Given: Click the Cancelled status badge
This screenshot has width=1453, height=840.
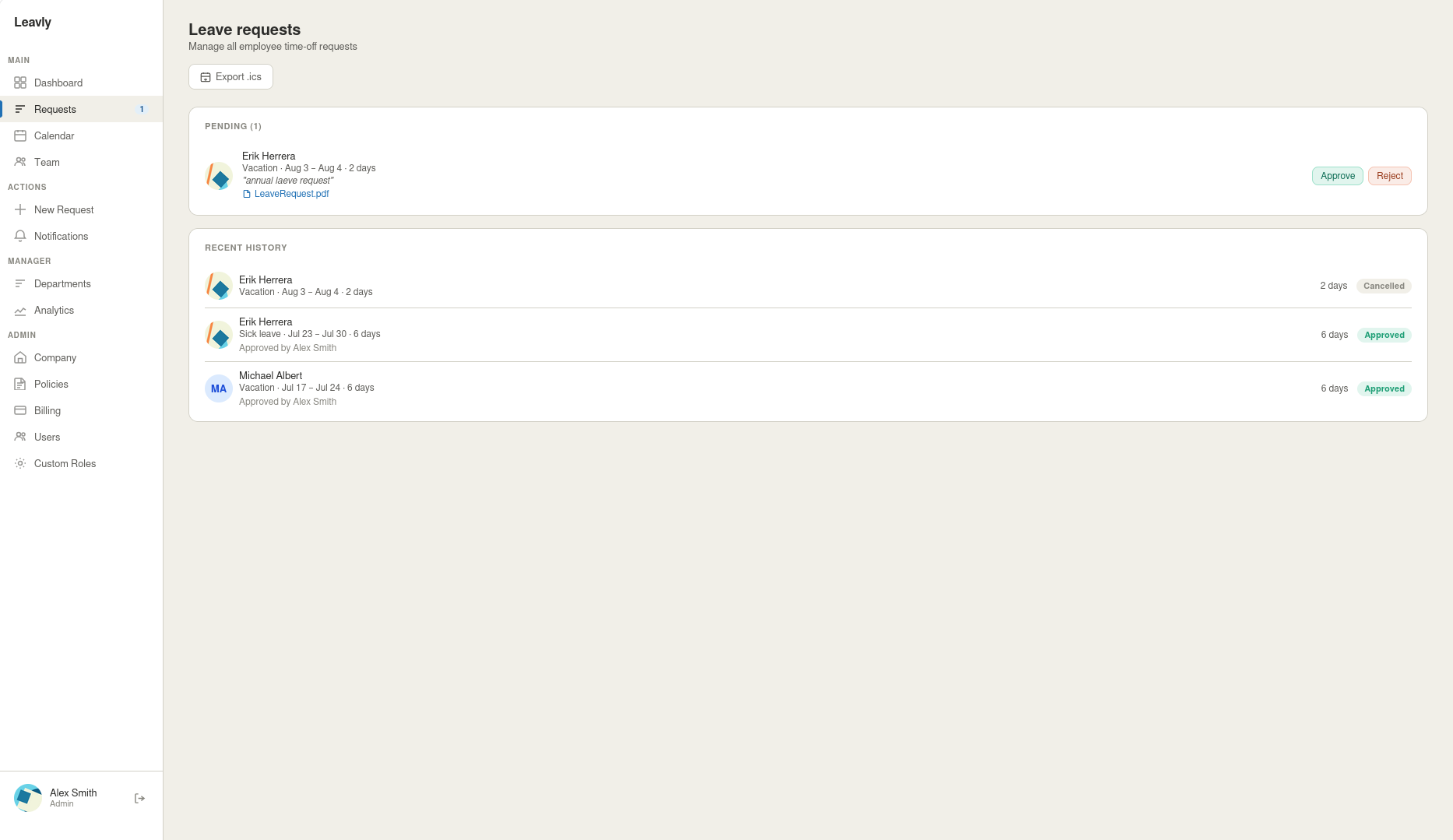Looking at the screenshot, I should (x=1384, y=286).
